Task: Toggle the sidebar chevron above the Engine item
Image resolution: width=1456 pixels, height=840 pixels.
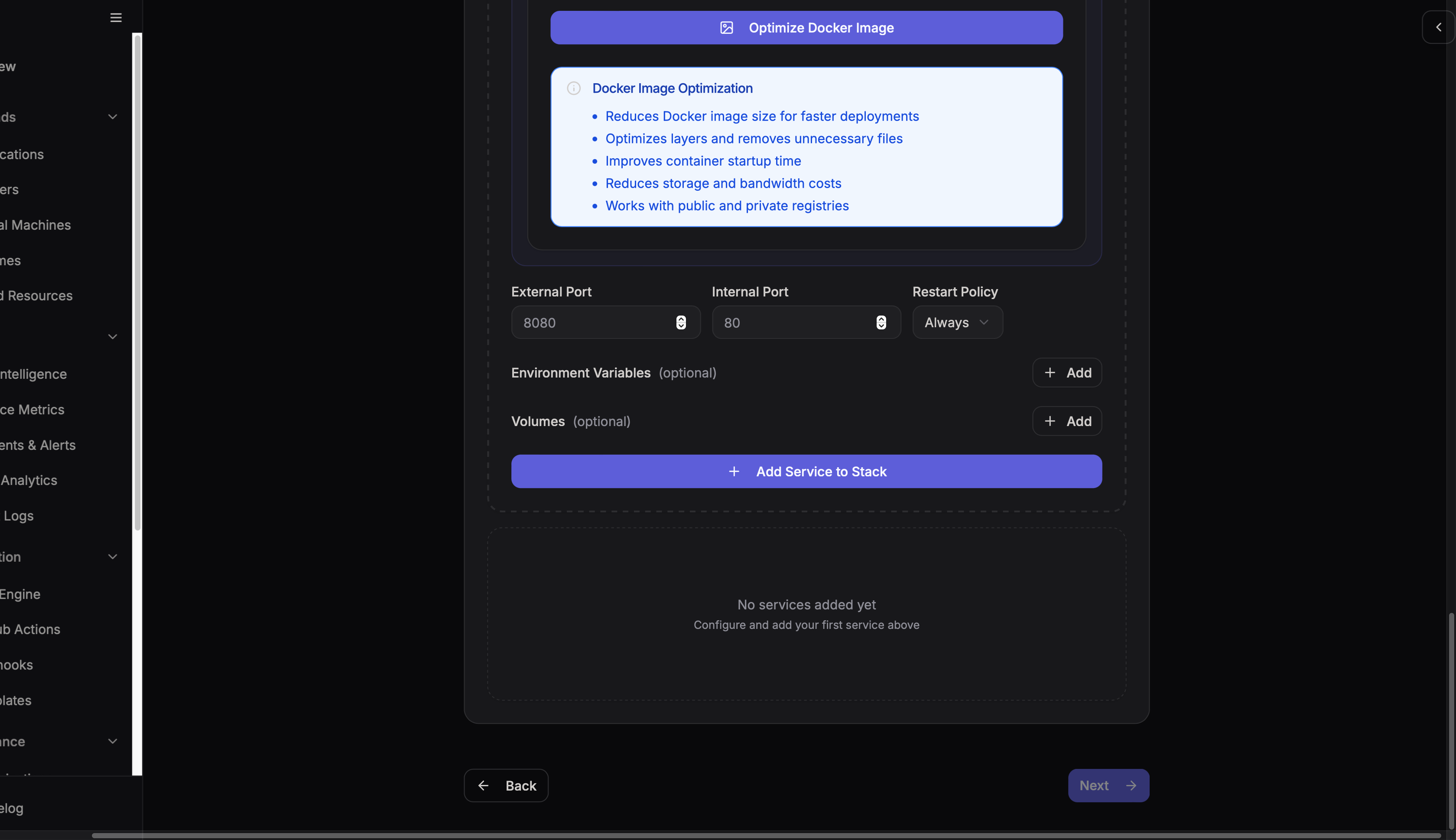Action: [113, 557]
